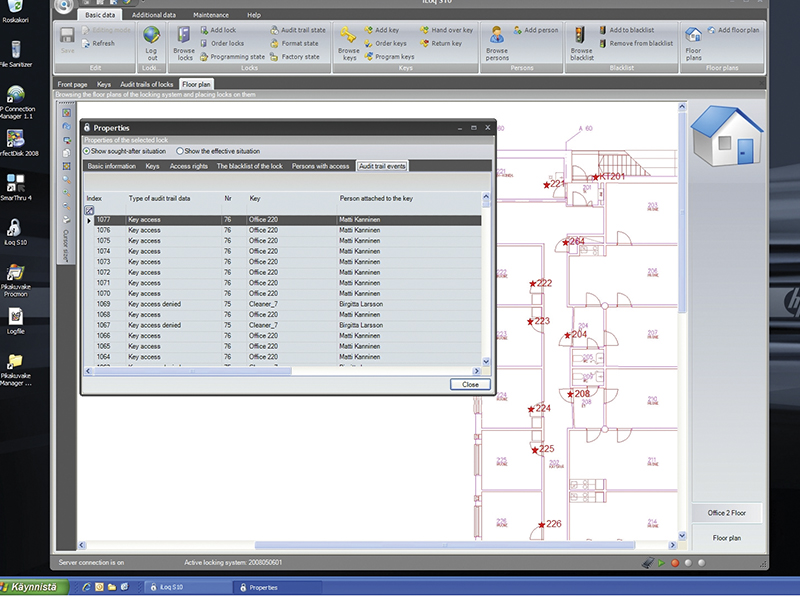Click Add floor plan command
Image resolution: width=800 pixels, height=600 pixels.
733,30
